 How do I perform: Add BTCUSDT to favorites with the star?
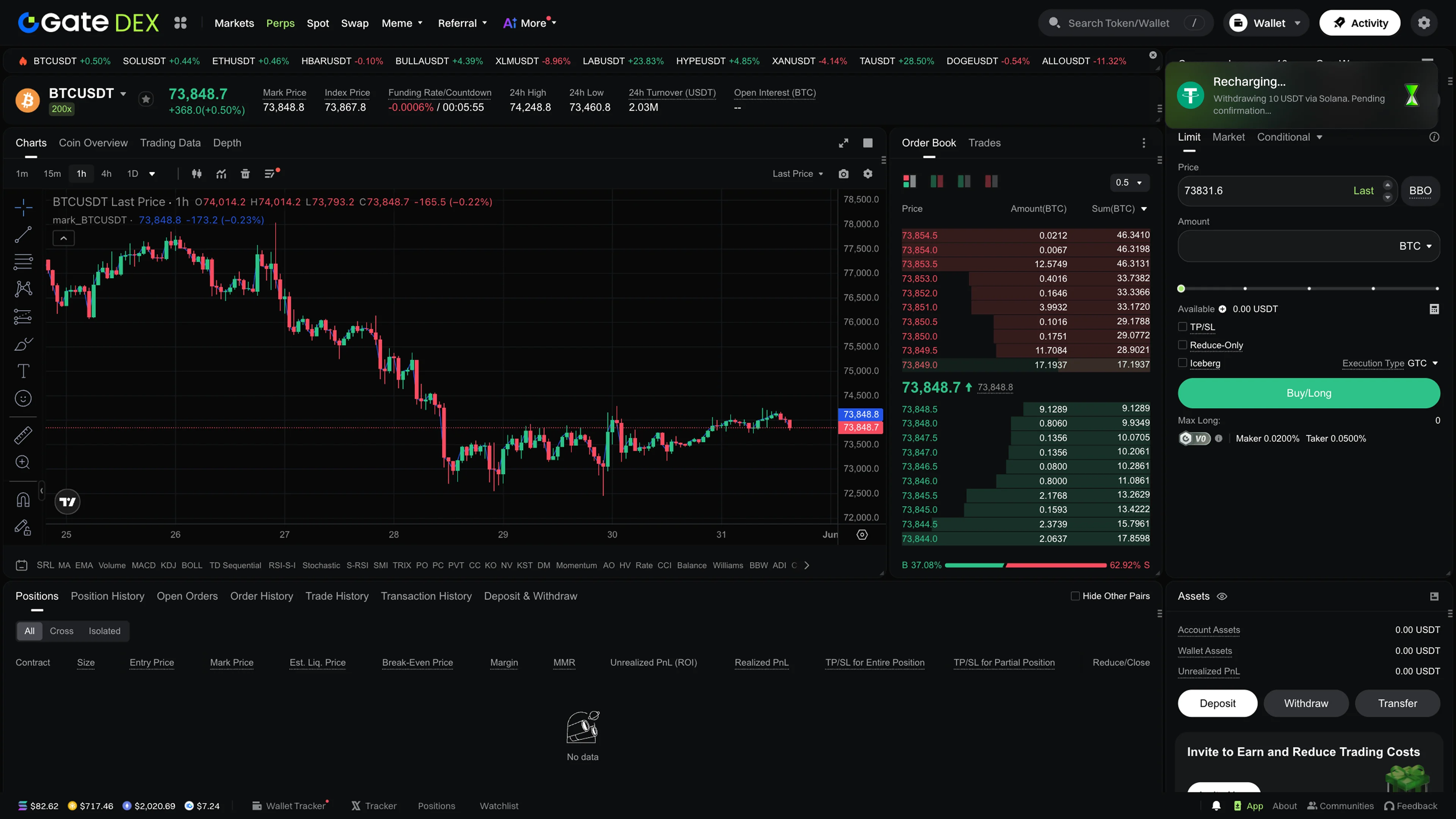click(x=146, y=99)
